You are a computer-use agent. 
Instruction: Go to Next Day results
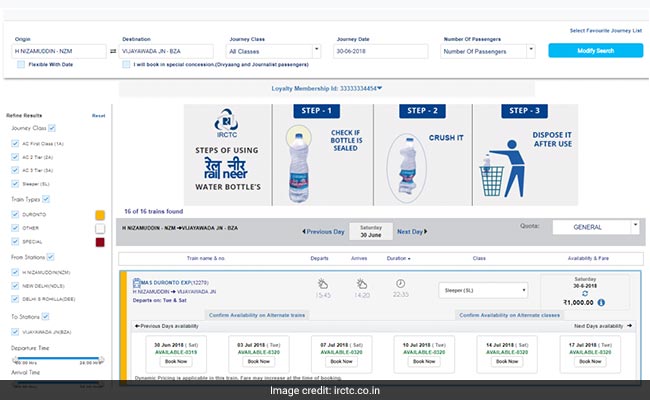click(411, 231)
